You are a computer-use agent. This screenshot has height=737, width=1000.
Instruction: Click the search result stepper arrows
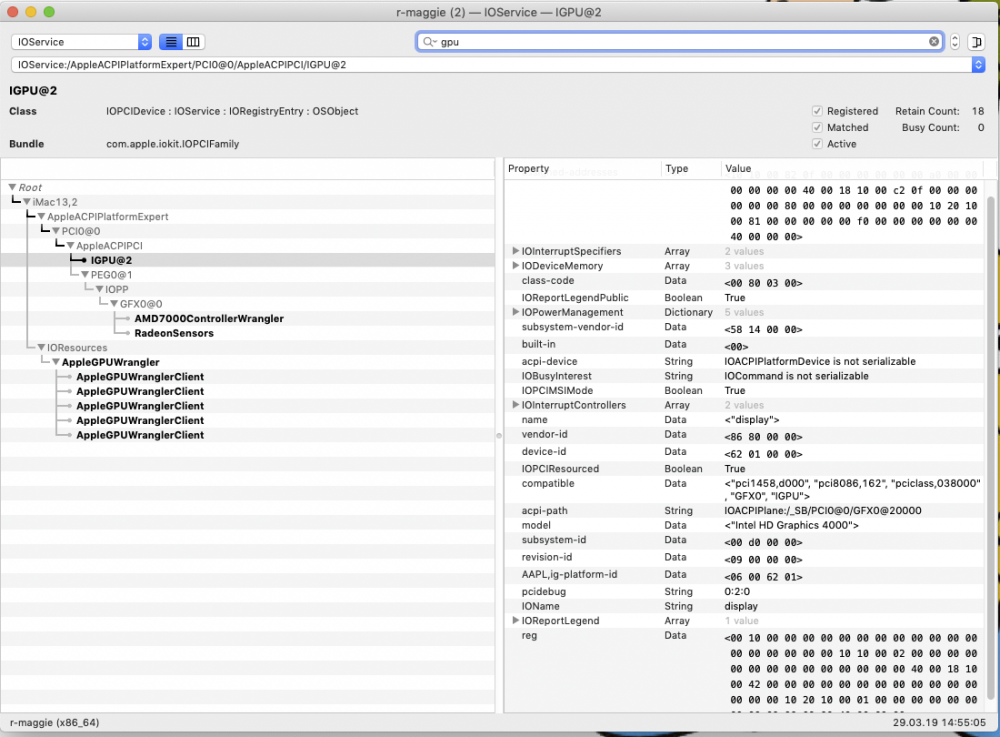[955, 42]
